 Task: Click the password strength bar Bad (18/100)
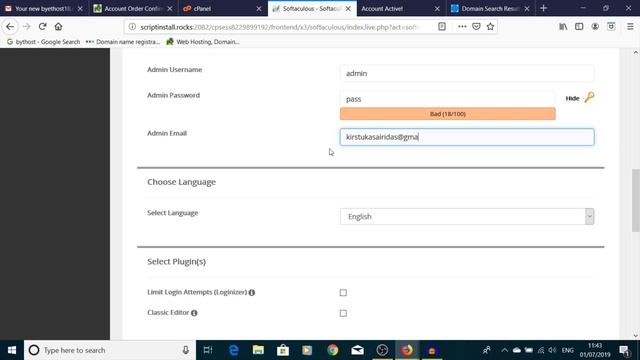click(x=448, y=114)
